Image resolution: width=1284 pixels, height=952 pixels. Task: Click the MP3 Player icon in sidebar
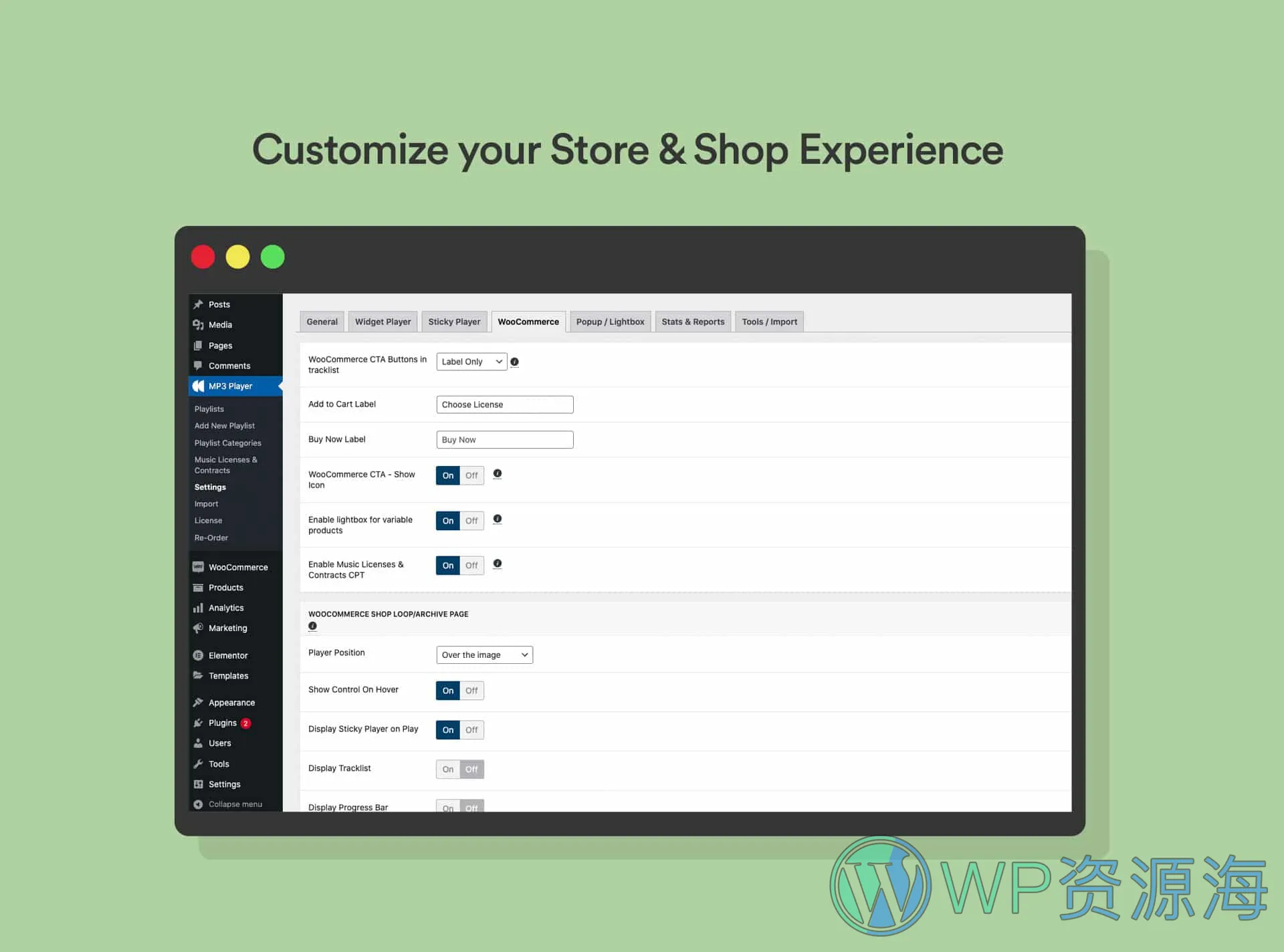click(x=198, y=386)
